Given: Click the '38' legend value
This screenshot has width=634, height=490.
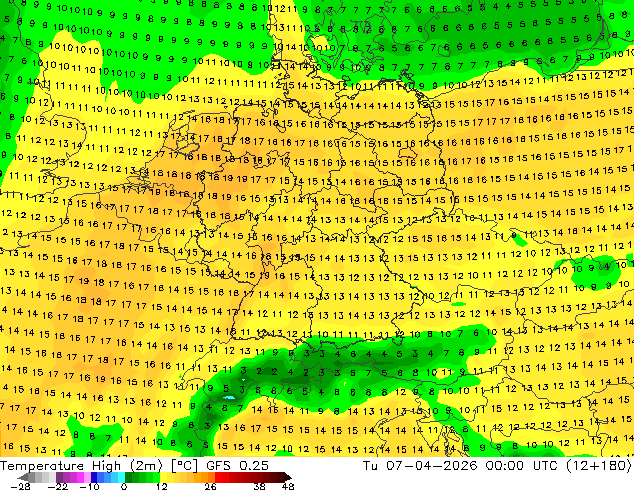Looking at the screenshot, I should [259, 486].
